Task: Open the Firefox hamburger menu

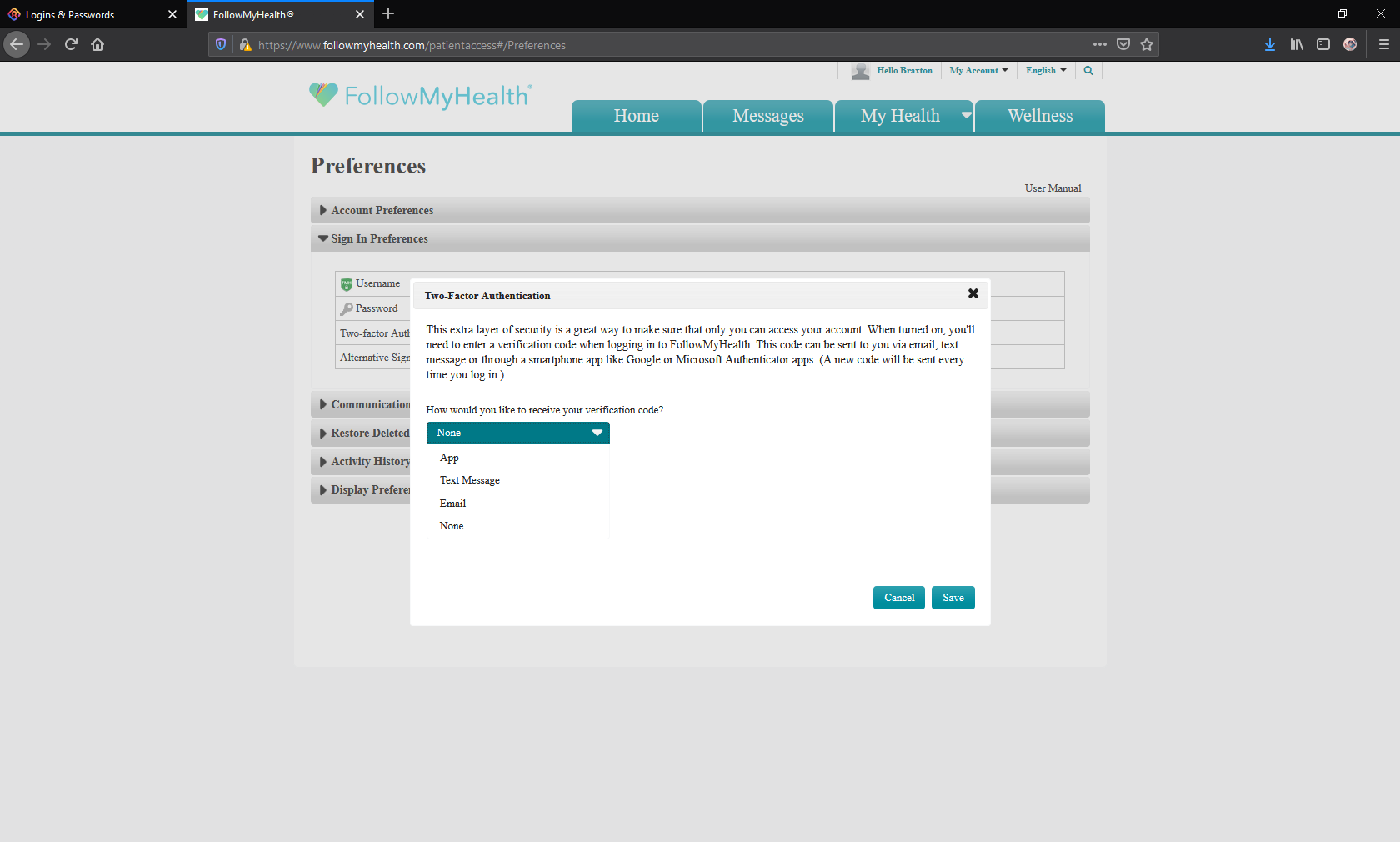Action: (x=1383, y=45)
